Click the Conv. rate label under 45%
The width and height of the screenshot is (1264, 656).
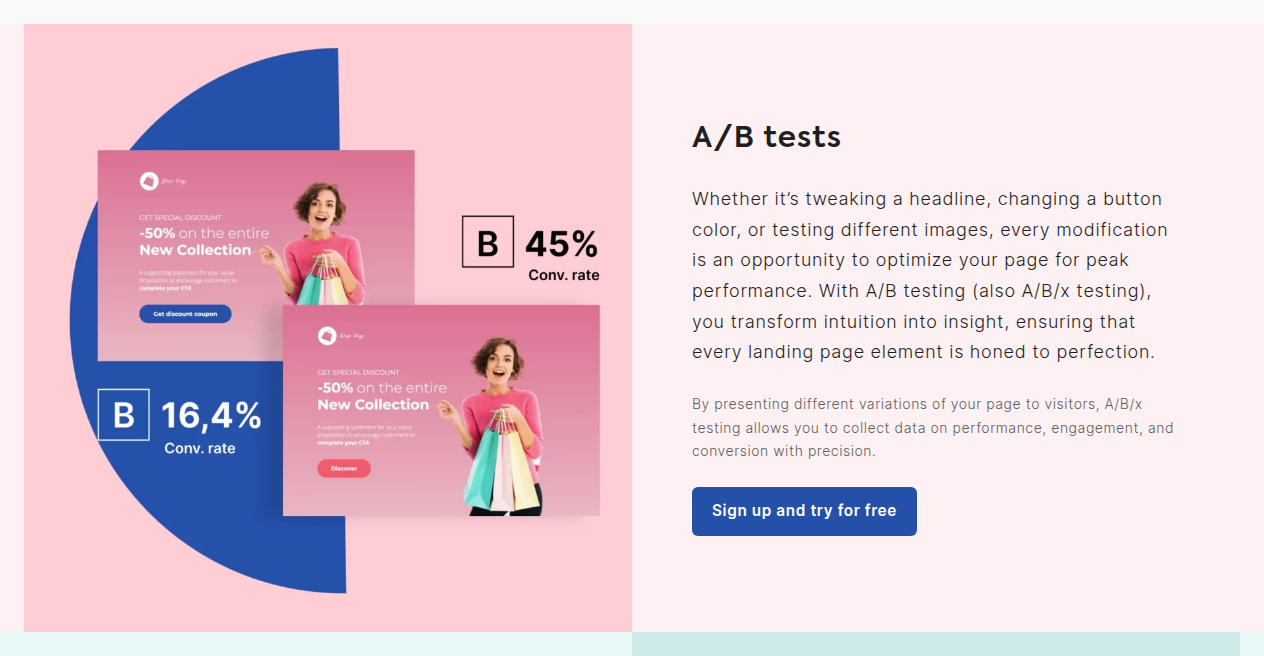564,275
